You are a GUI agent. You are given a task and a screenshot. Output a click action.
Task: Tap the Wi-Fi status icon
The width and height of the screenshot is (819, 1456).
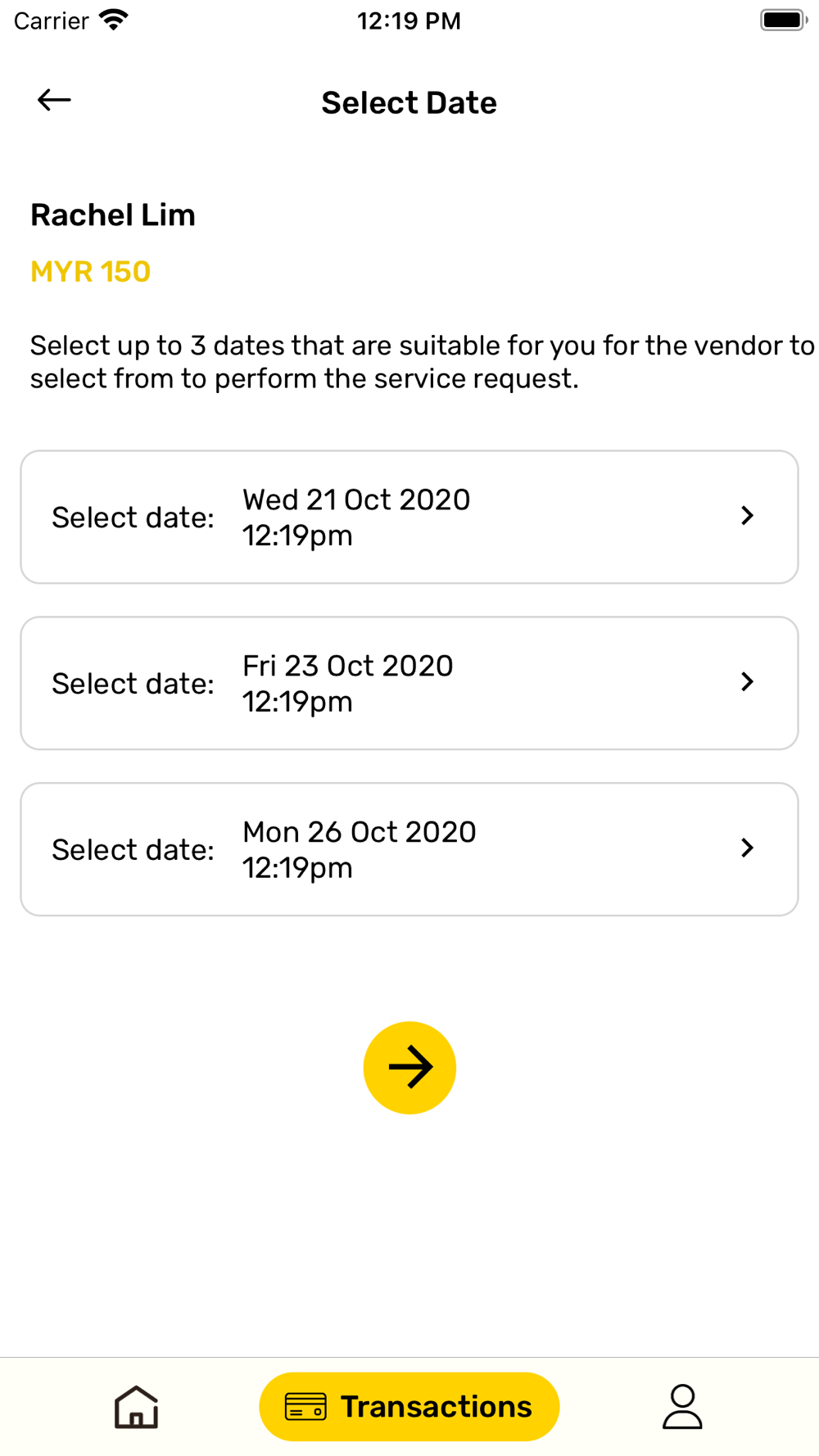click(114, 20)
